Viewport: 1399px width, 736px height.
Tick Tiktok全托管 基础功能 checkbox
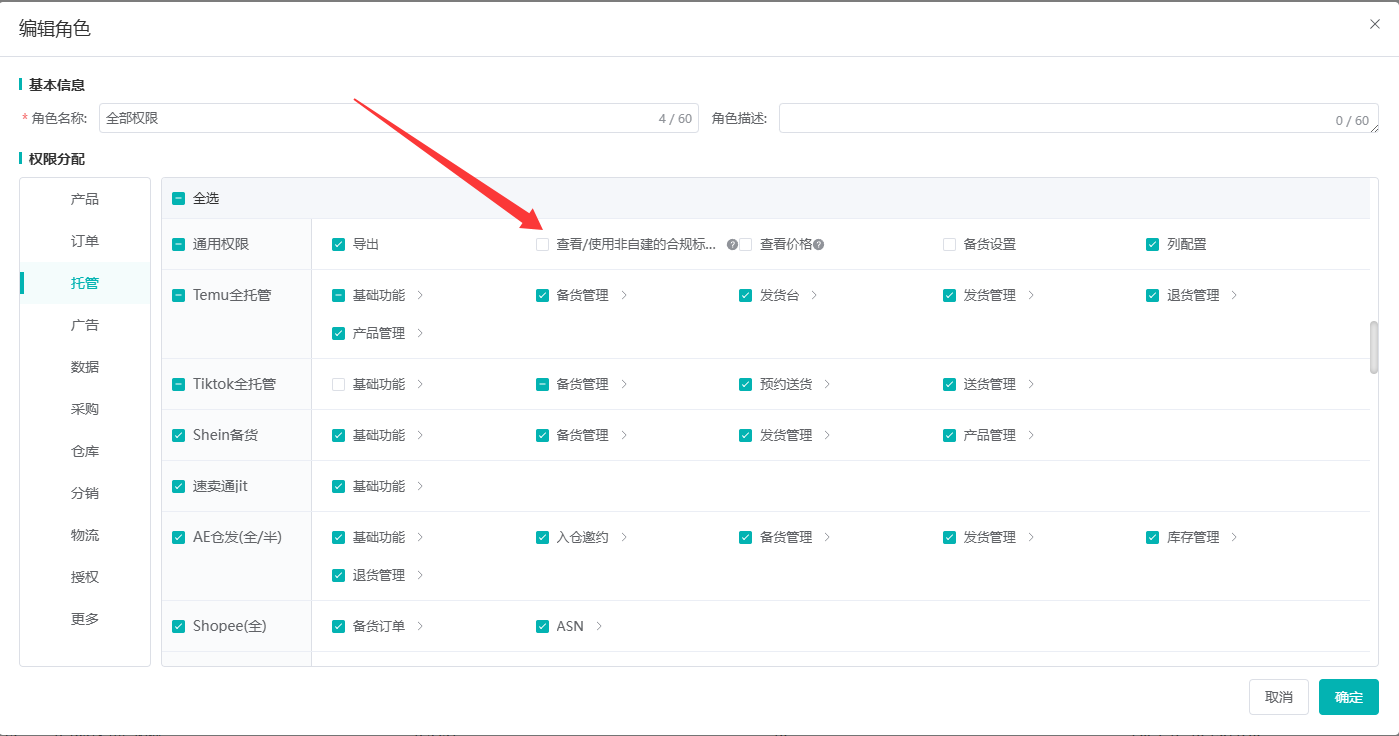(x=339, y=385)
